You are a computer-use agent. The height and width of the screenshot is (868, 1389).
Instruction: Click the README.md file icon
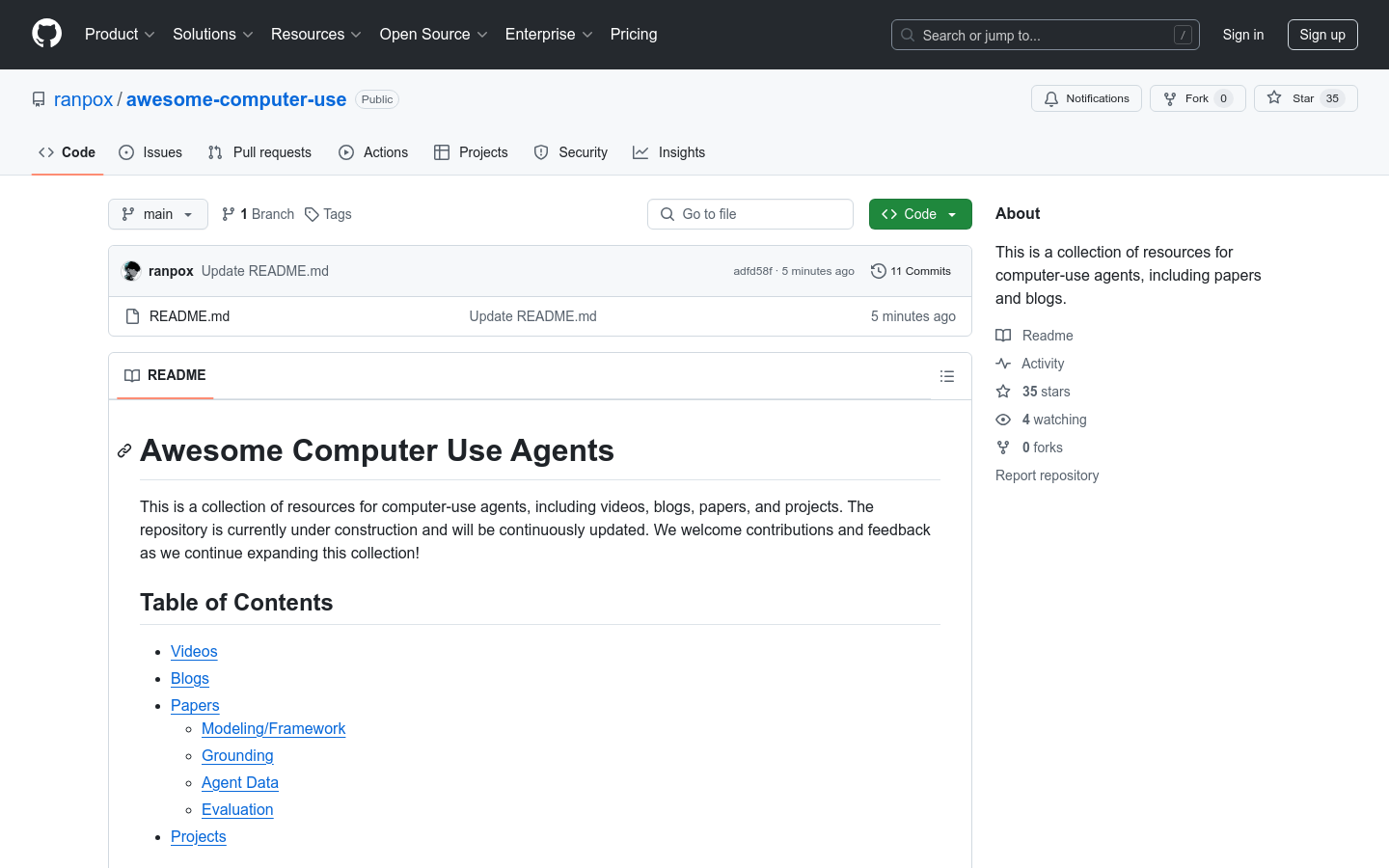coord(133,316)
